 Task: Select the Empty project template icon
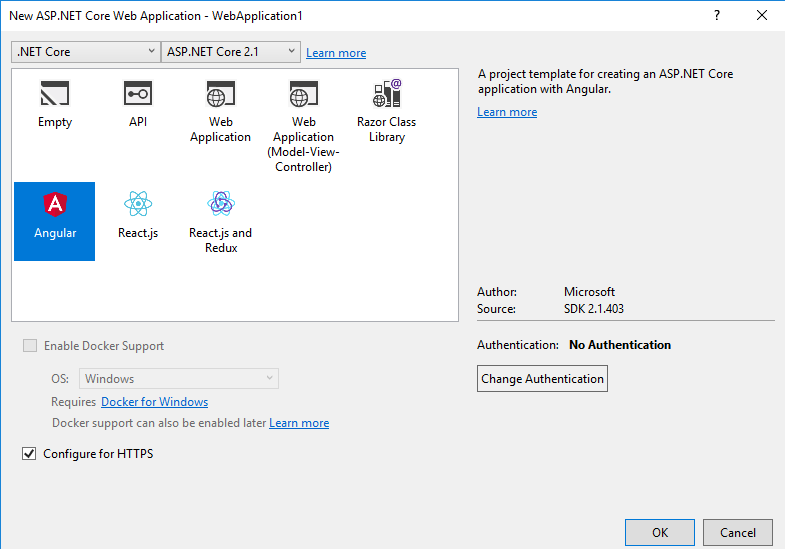[54, 95]
